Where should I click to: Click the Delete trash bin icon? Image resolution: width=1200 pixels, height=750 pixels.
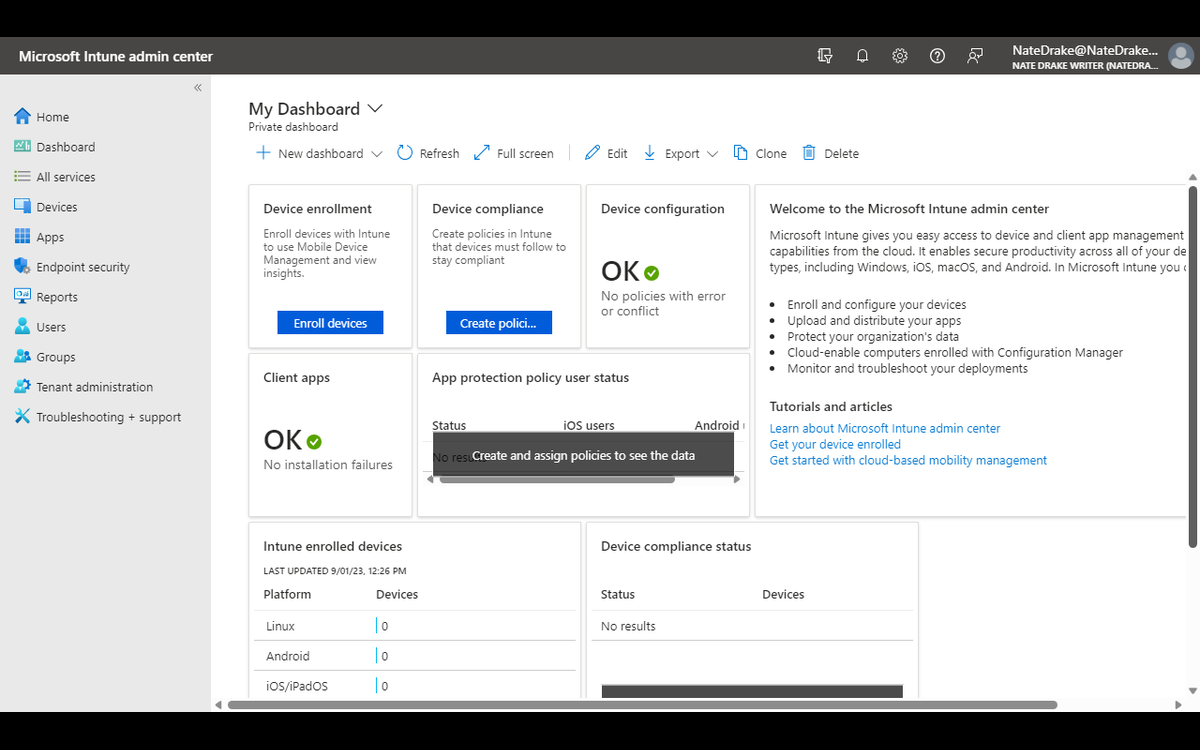tap(810, 153)
